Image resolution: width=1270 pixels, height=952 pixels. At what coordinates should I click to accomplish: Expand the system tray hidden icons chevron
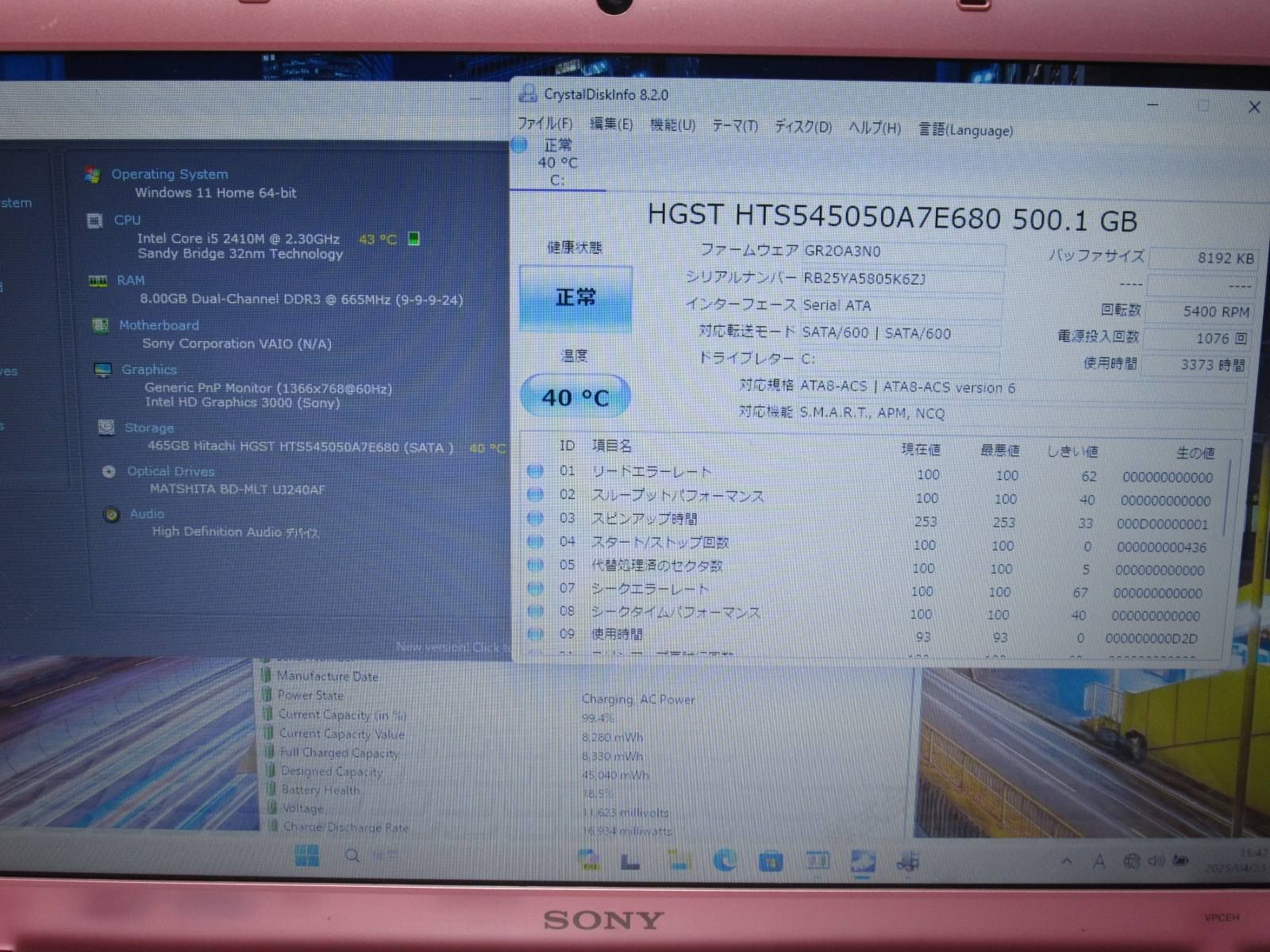pyautogui.click(x=1067, y=861)
